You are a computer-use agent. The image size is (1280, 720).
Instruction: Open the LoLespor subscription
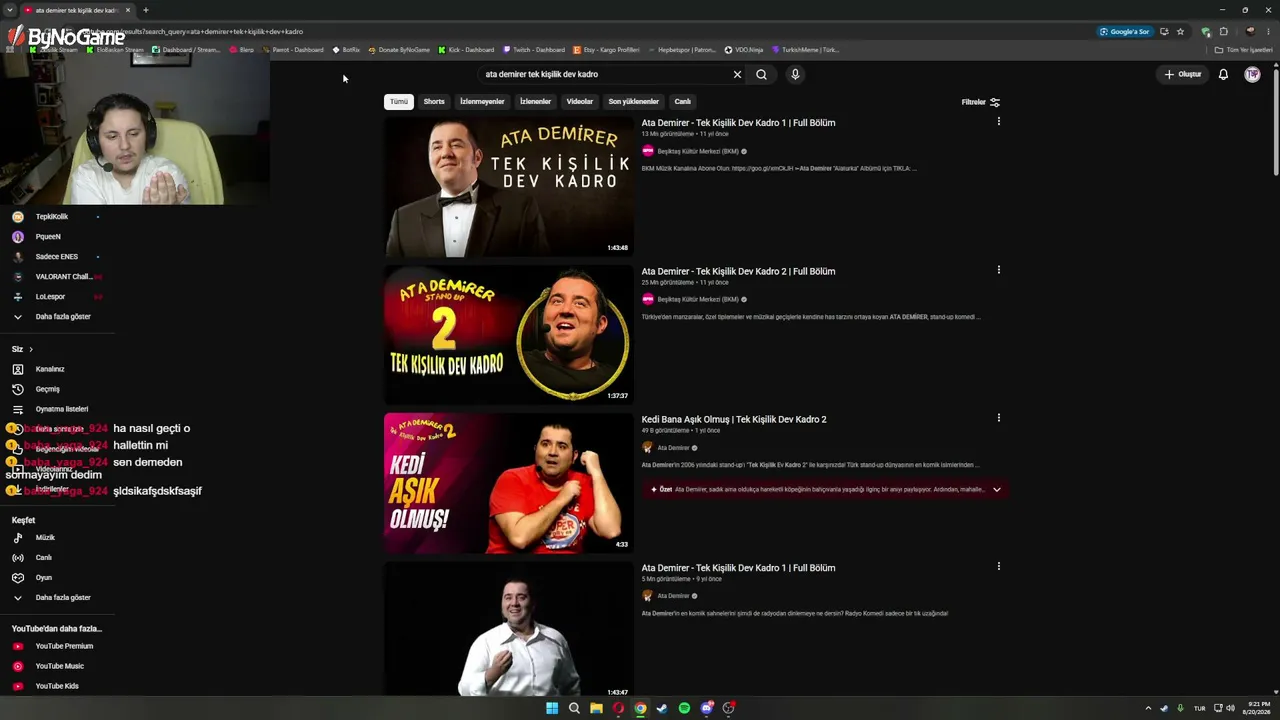click(x=50, y=297)
